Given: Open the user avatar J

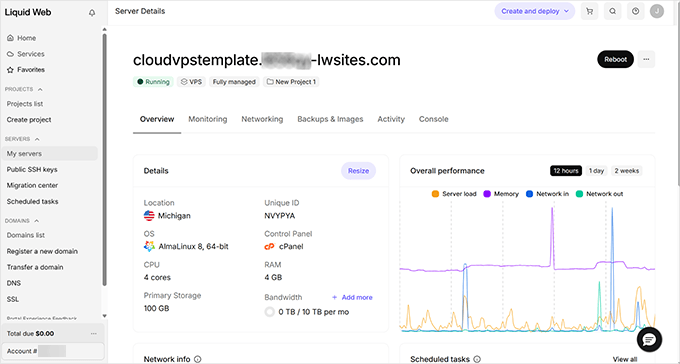Looking at the screenshot, I should point(657,11).
